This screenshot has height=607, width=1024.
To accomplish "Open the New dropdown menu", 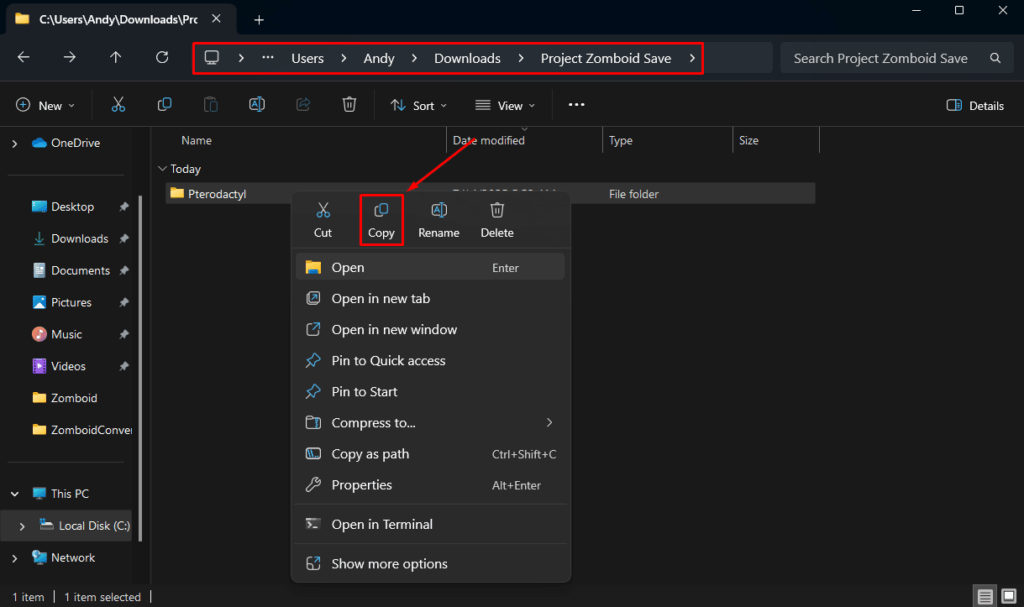I will (x=45, y=105).
